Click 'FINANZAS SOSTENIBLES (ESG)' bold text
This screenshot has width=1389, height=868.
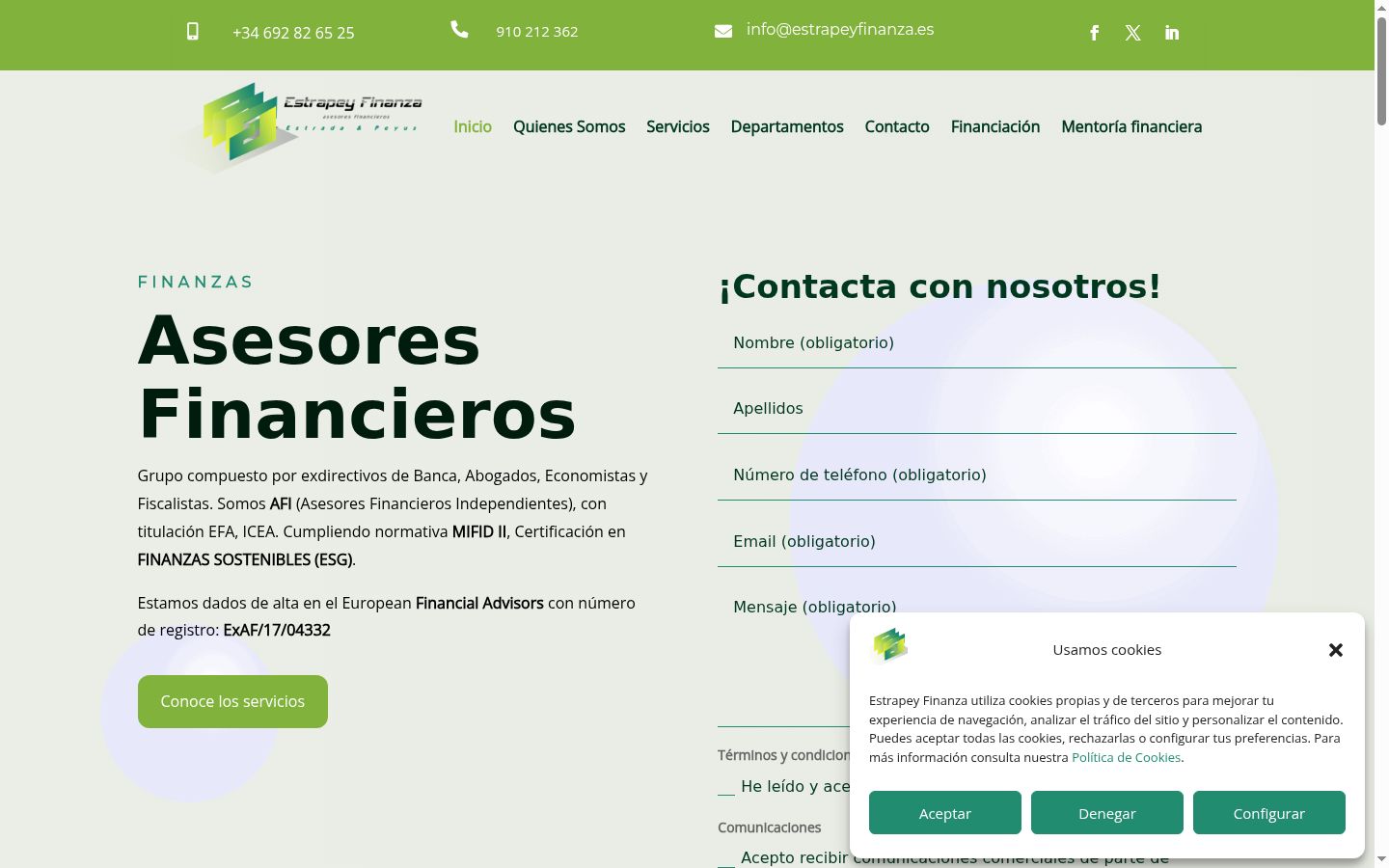pyautogui.click(x=245, y=559)
